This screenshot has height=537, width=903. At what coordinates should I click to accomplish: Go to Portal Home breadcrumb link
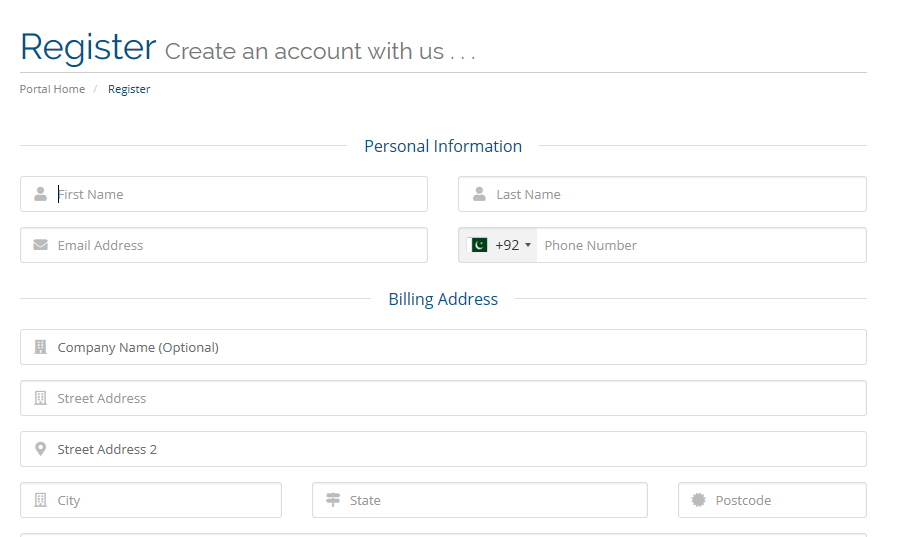point(52,89)
